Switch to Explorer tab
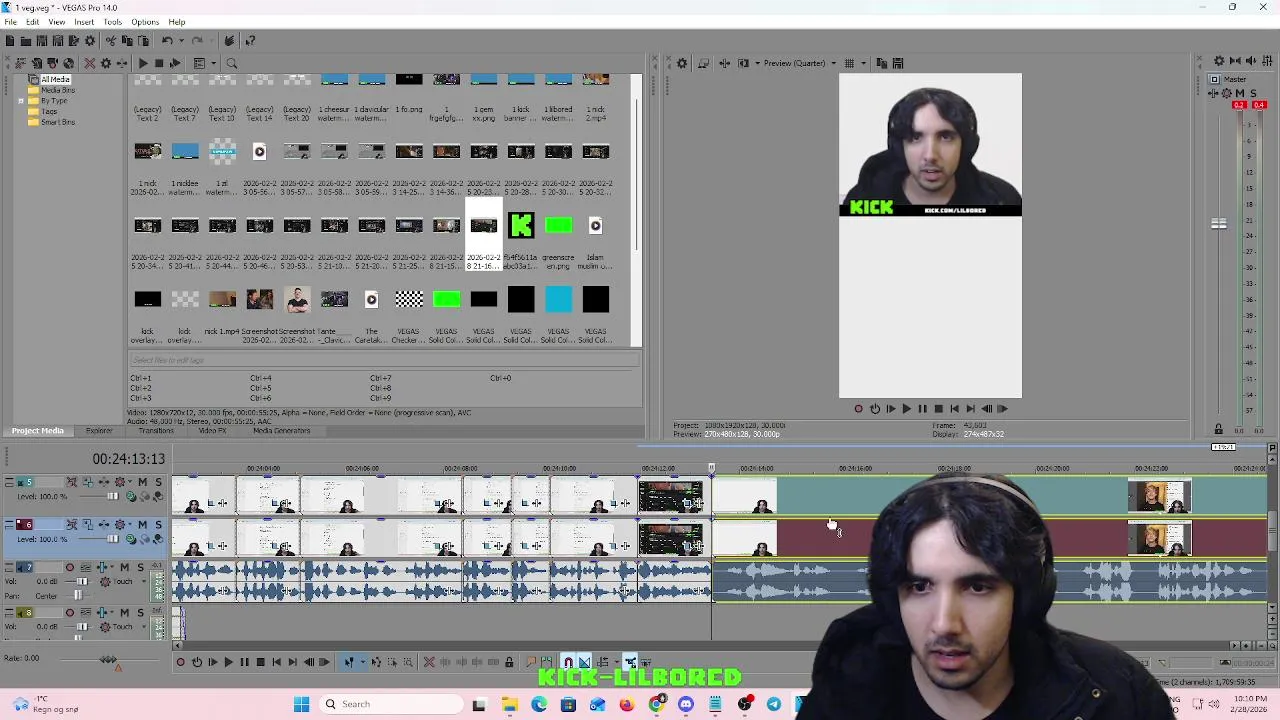 click(99, 431)
